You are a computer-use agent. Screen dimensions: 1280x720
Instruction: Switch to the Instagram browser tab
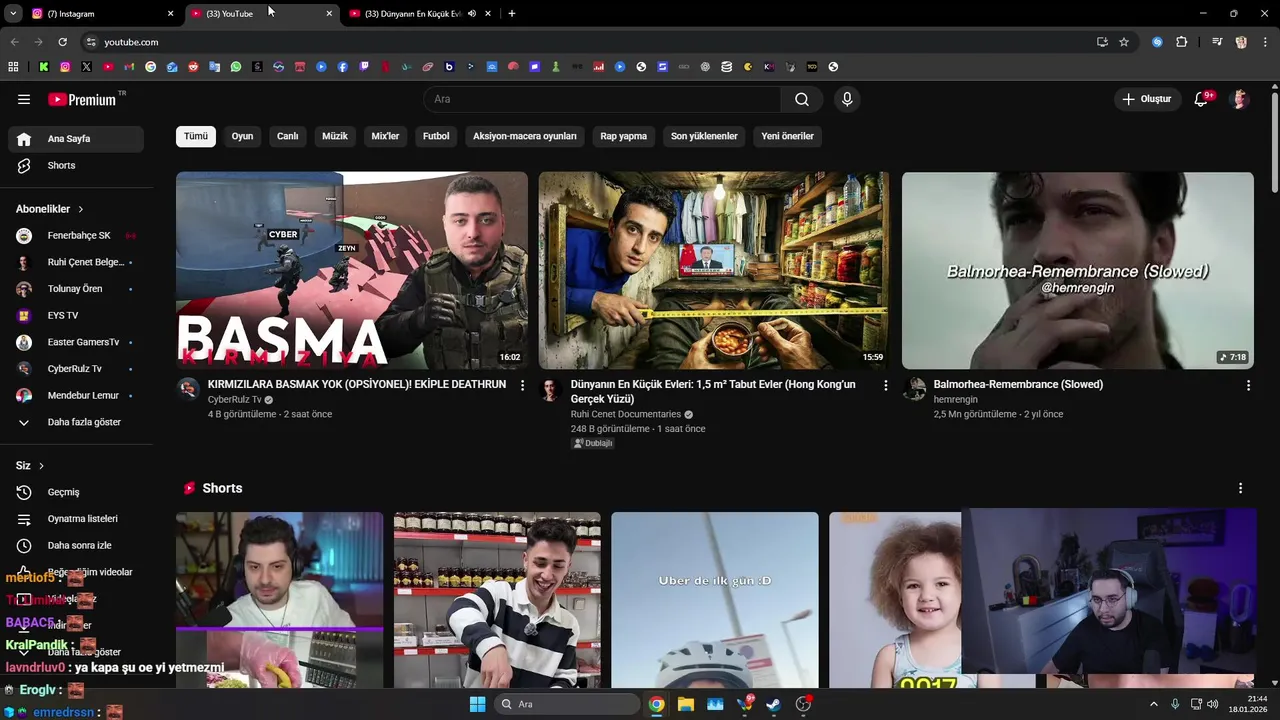click(x=100, y=14)
